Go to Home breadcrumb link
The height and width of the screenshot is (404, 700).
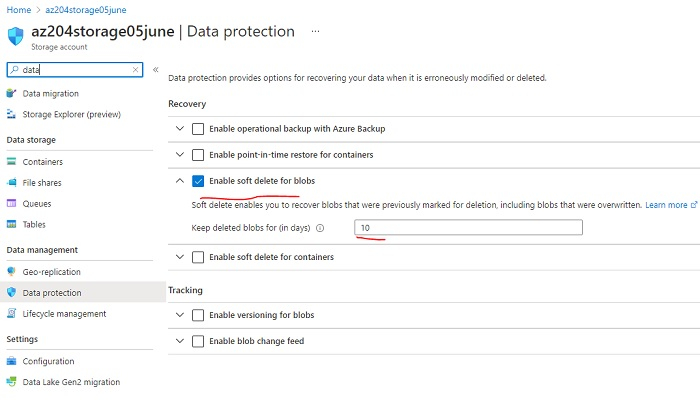(x=18, y=9)
